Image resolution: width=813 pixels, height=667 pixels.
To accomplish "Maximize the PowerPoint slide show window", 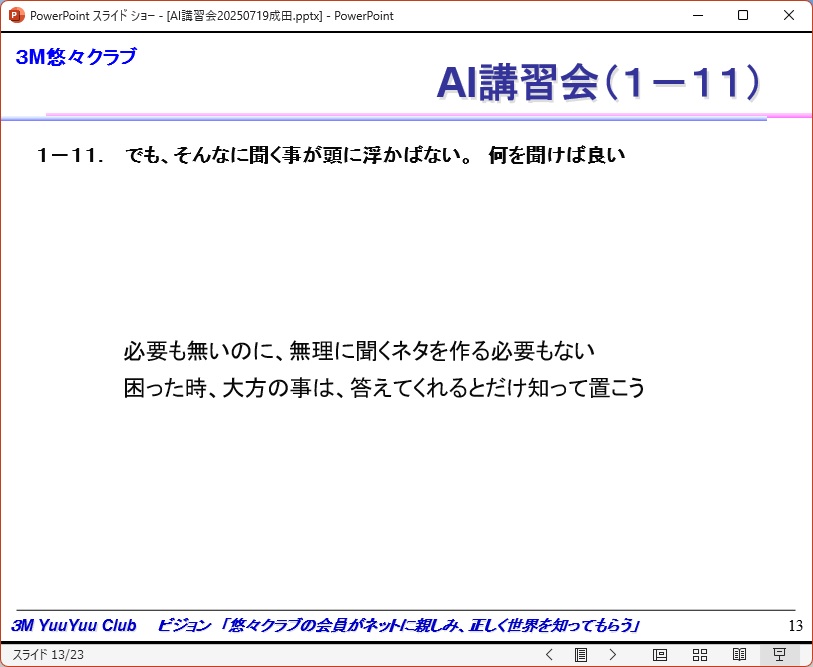I will click(x=743, y=15).
